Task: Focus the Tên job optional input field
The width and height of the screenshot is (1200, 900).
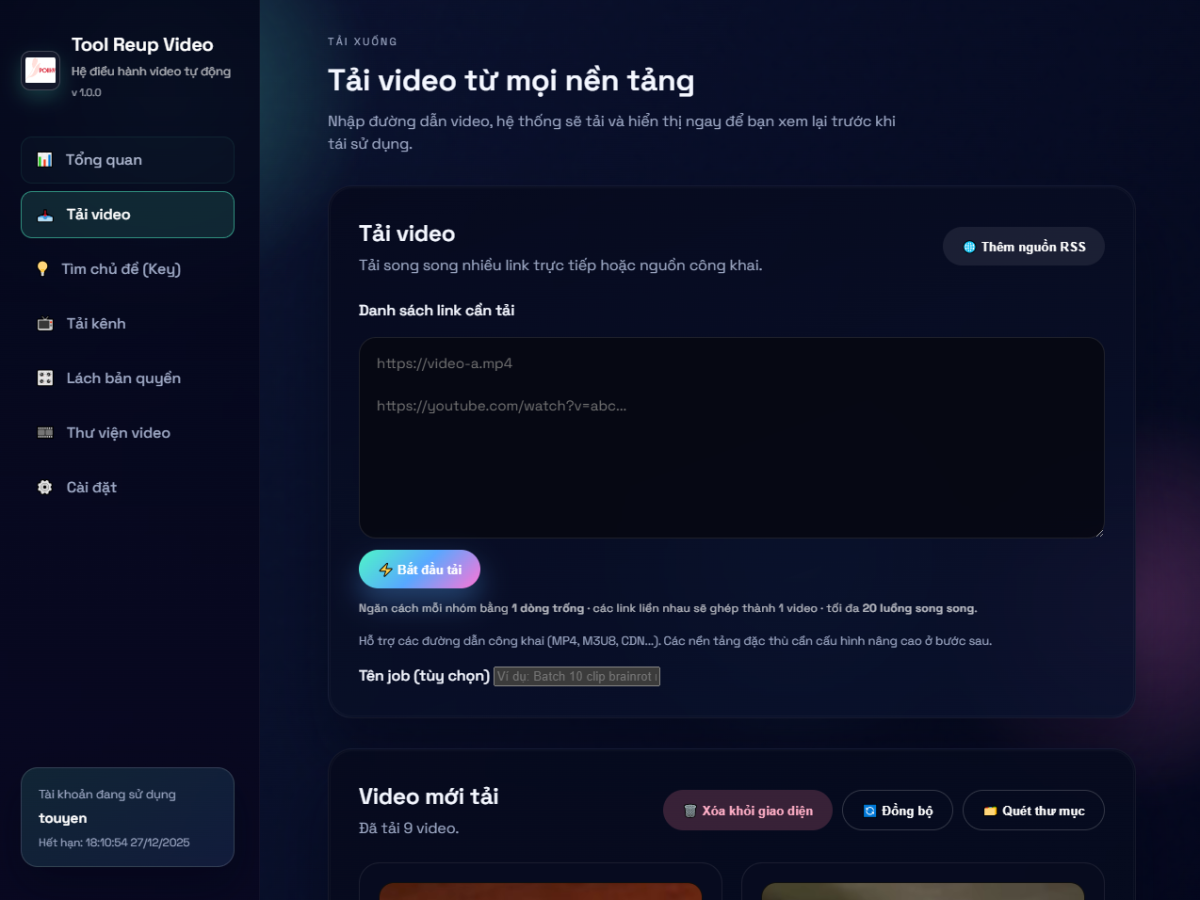Action: pyautogui.click(x=577, y=677)
